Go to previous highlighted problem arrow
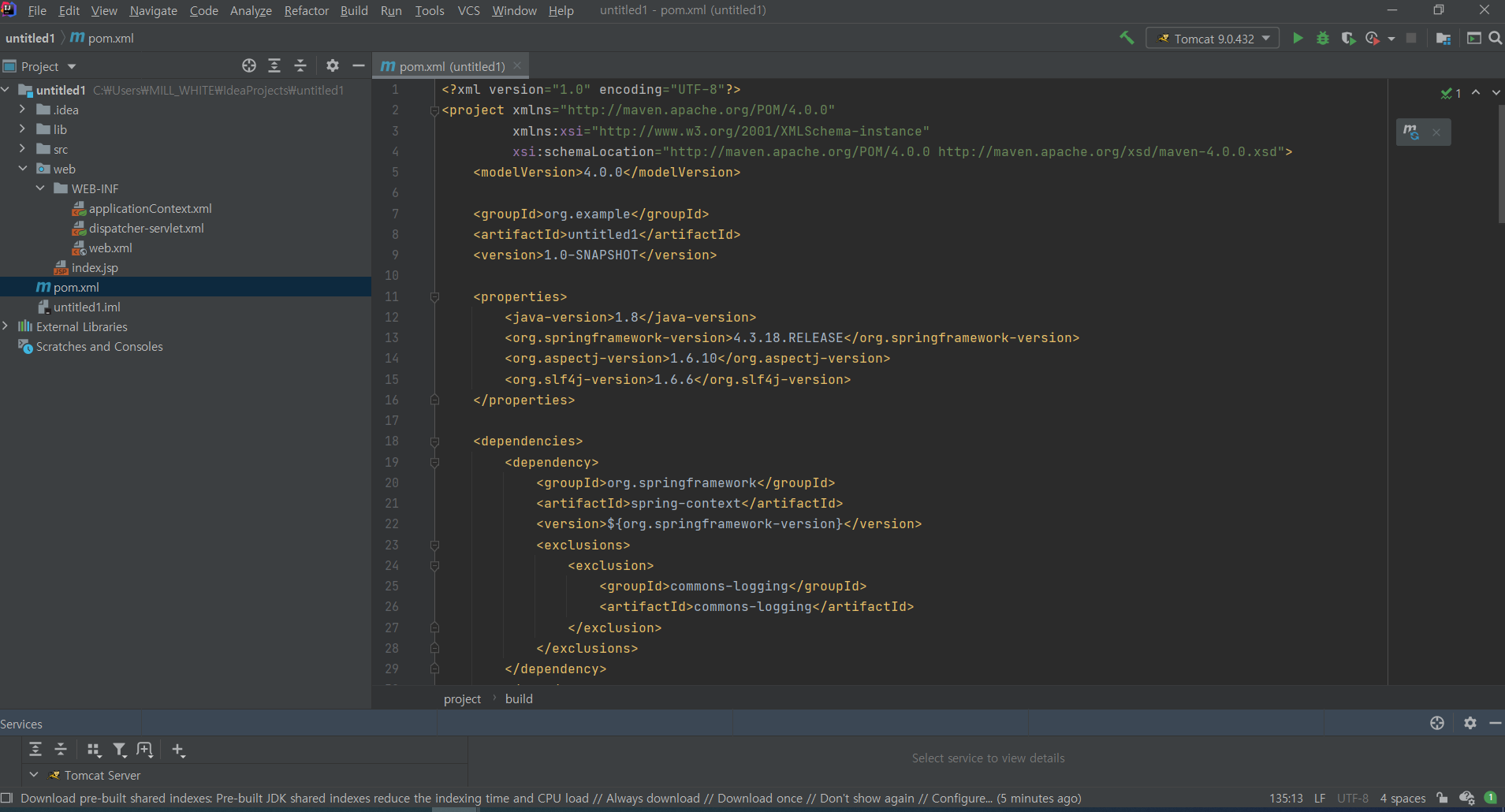1505x812 pixels. (x=1476, y=93)
